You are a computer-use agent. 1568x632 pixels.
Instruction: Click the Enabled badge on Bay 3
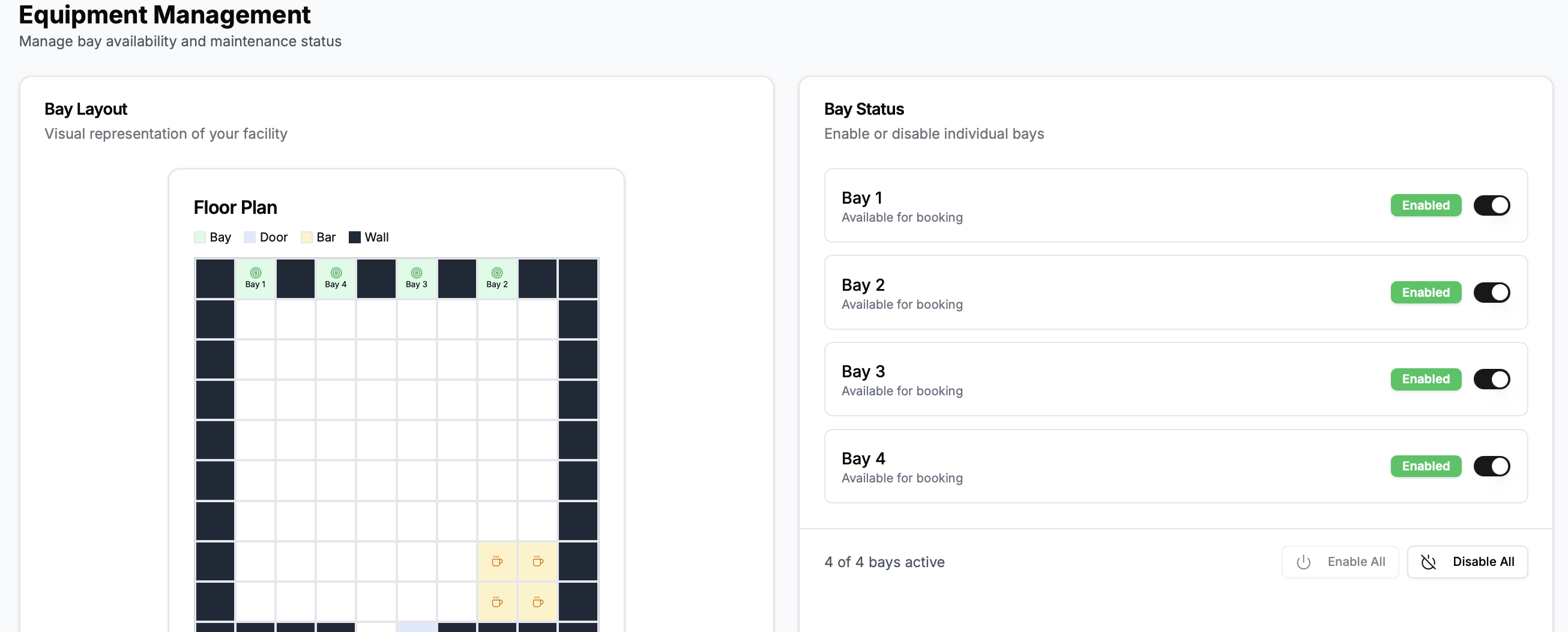point(1426,378)
